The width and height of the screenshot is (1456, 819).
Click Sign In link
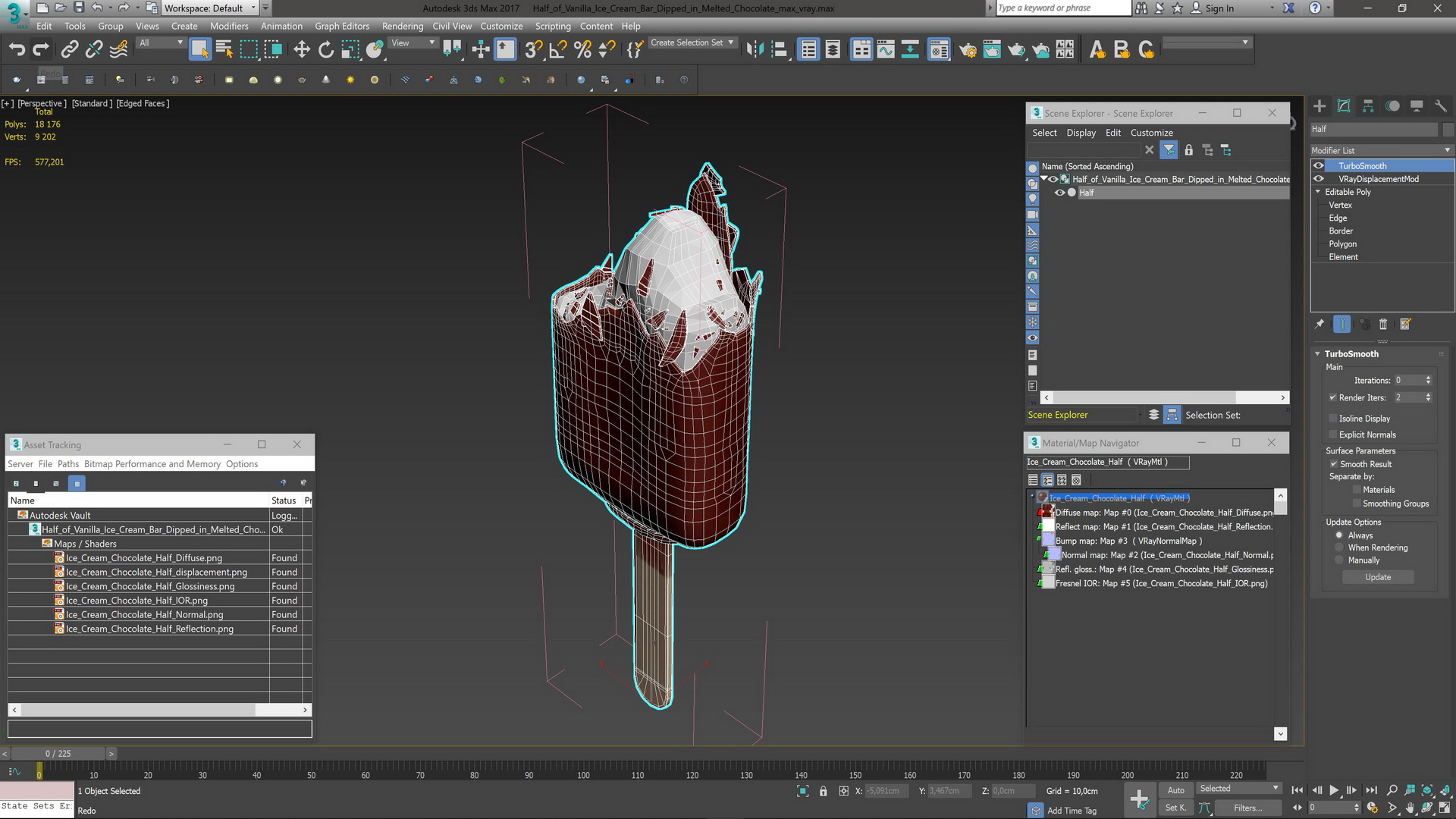pos(1219,8)
